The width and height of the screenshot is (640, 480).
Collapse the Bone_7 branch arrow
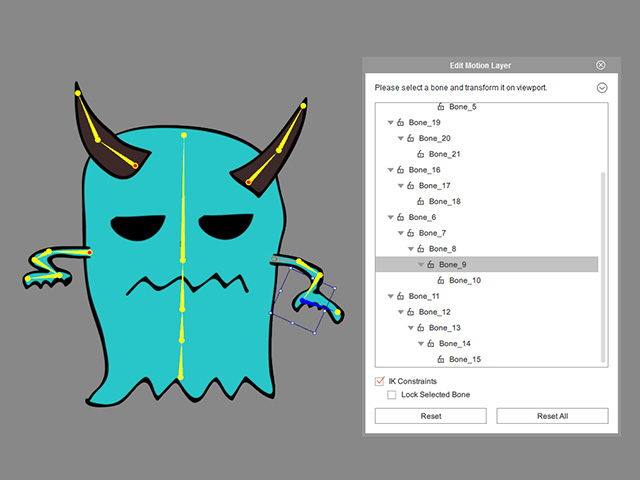pyautogui.click(x=401, y=233)
